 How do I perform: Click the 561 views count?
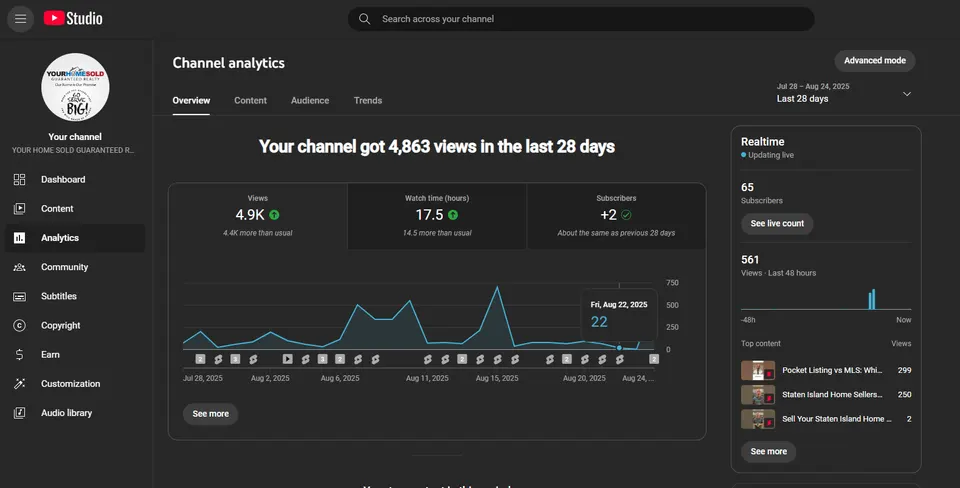pos(750,260)
